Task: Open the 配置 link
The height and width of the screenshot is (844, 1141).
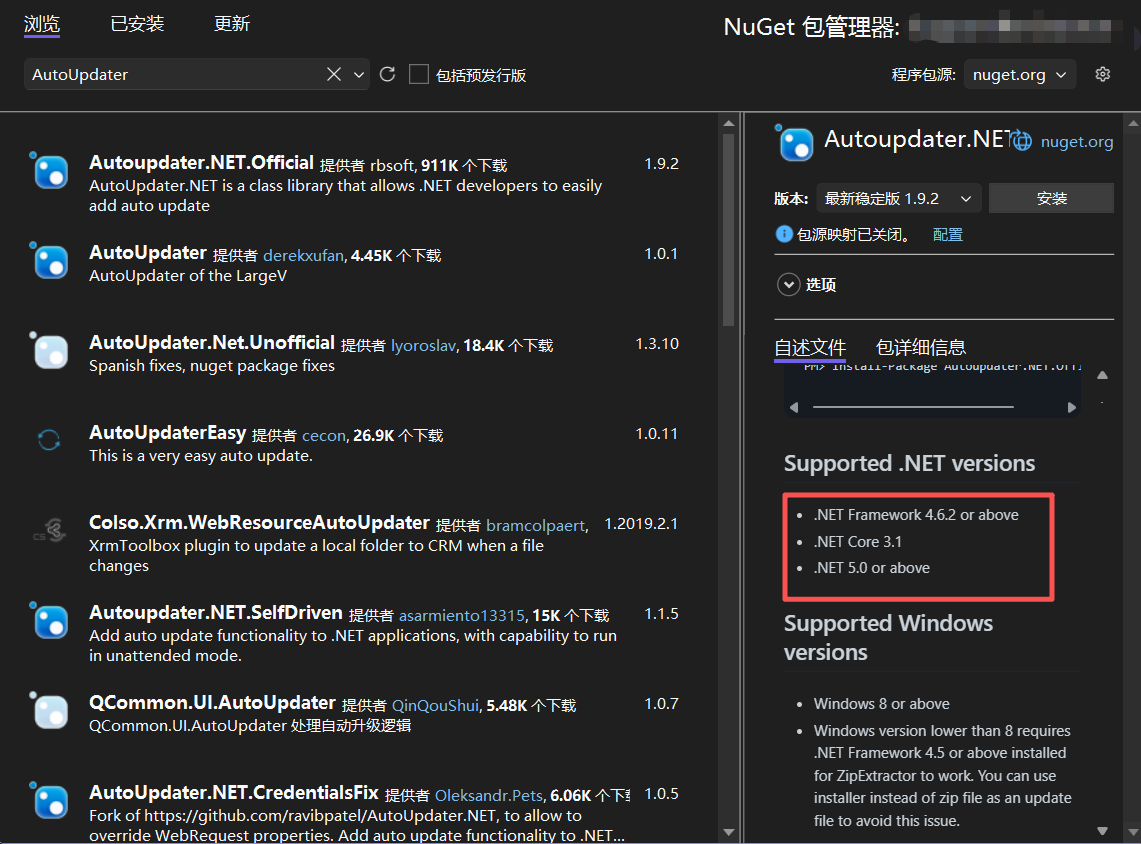Action: pyautogui.click(x=947, y=234)
